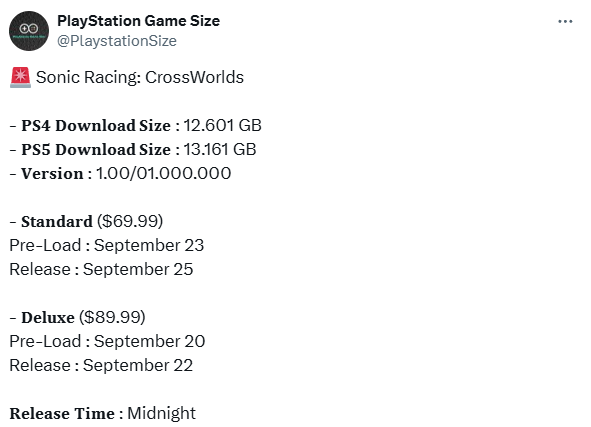The height and width of the screenshot is (427, 591).
Task: Click the red siren emoji
Action: pyautogui.click(x=20, y=77)
